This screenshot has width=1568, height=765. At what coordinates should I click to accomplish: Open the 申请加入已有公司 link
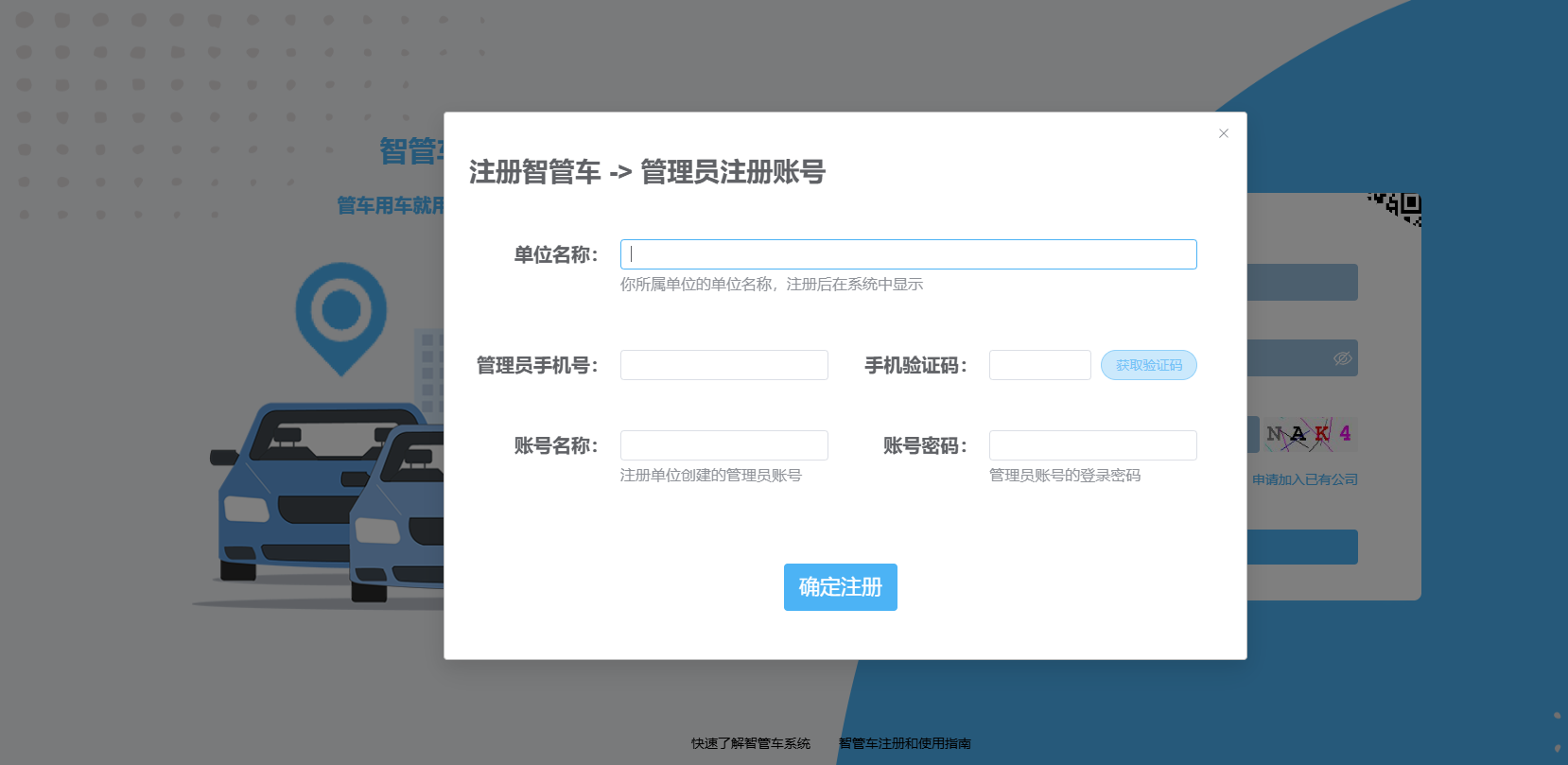click(x=1304, y=479)
